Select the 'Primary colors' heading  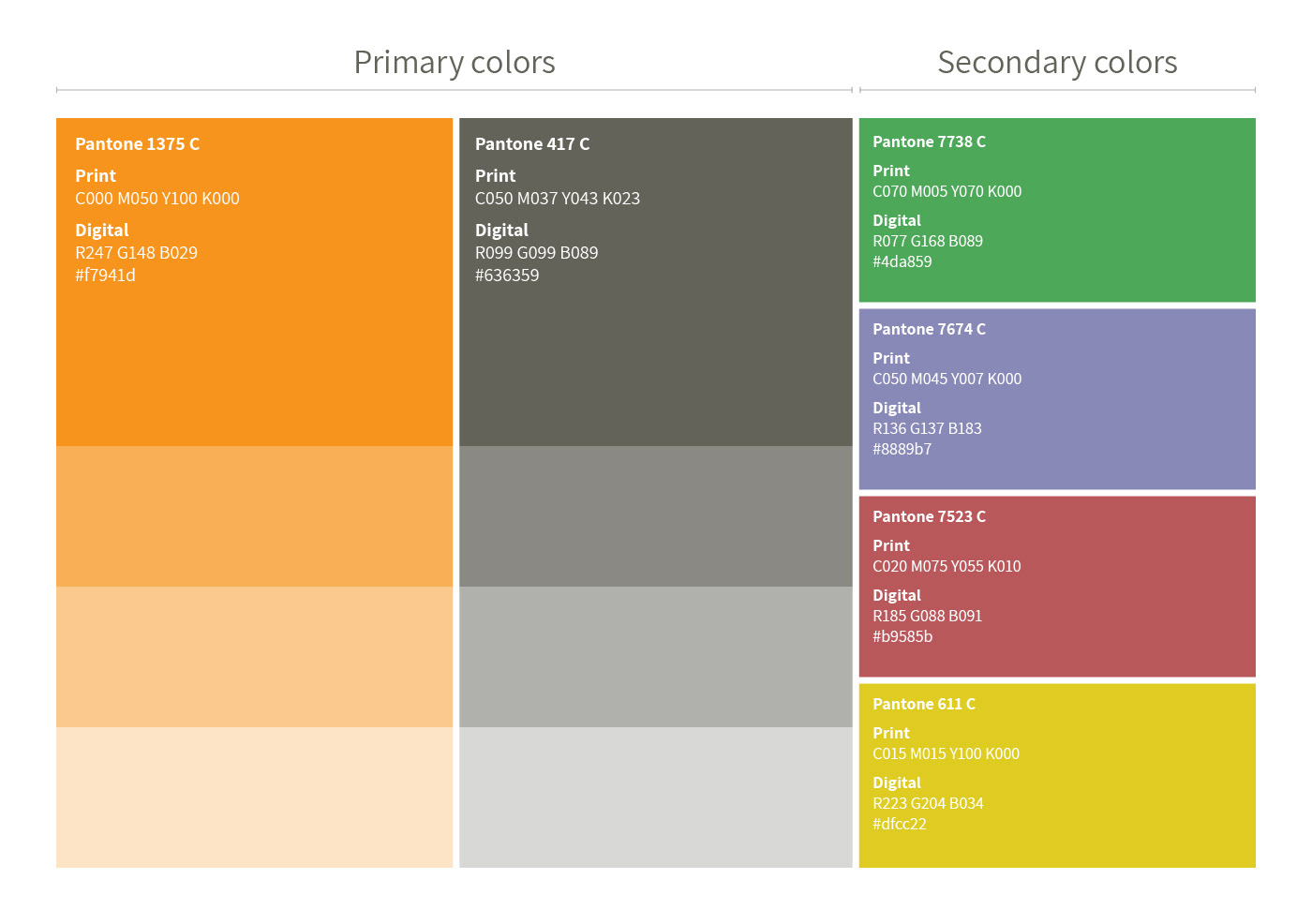[455, 63]
